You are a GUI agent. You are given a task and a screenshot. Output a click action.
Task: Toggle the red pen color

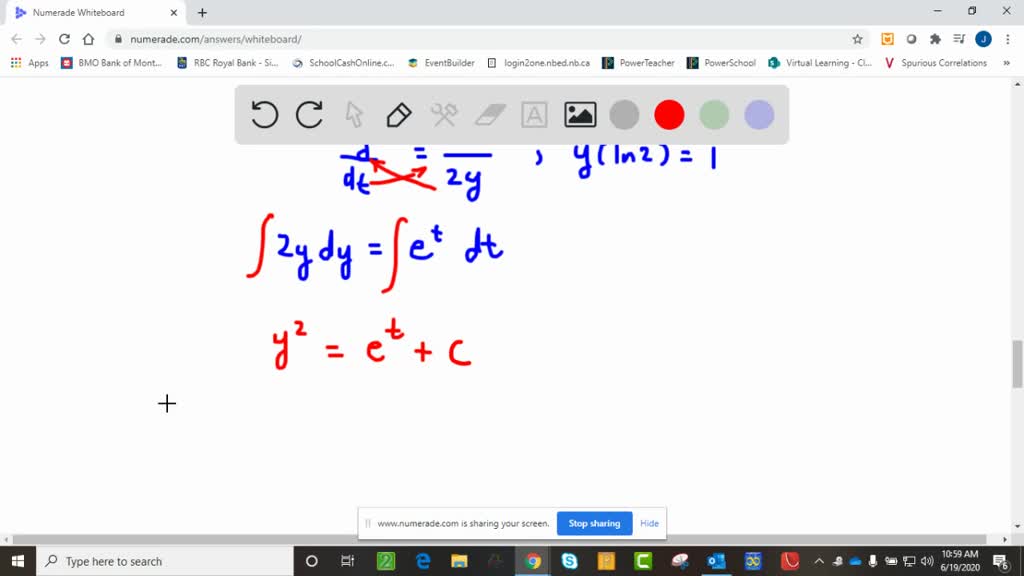[x=669, y=114]
